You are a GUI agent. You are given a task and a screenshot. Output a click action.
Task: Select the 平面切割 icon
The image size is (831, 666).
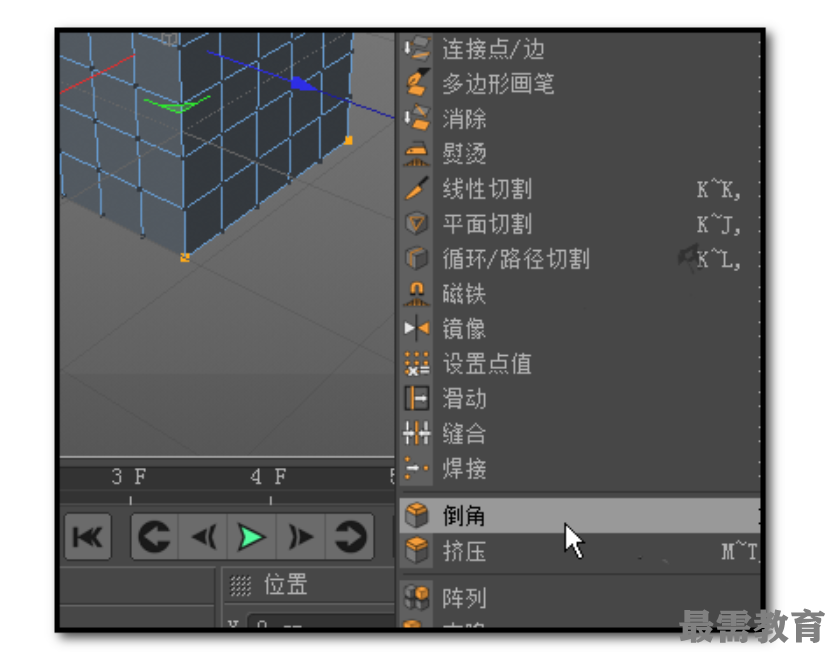[x=417, y=223]
